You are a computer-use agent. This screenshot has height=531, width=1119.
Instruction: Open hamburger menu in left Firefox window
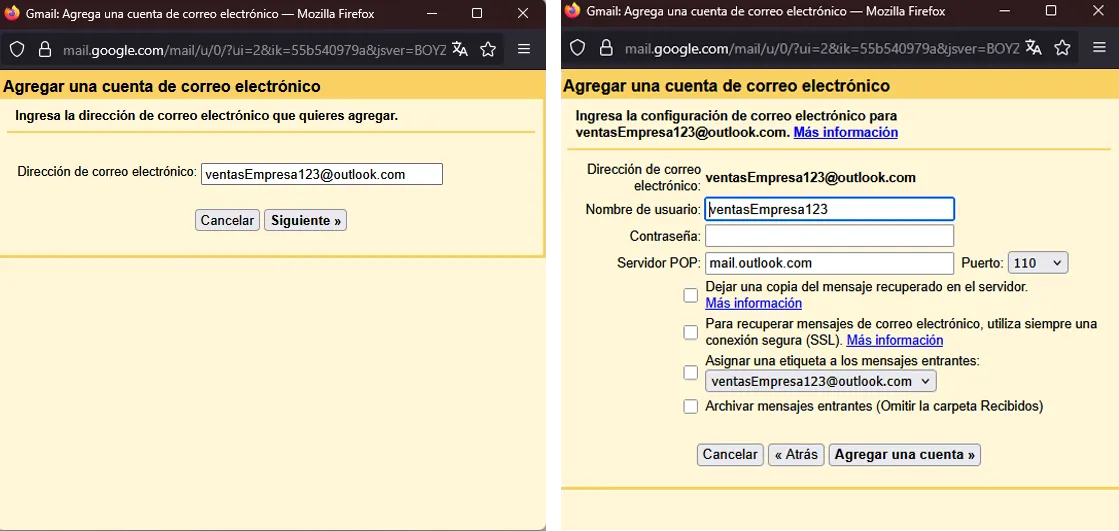pos(524,49)
